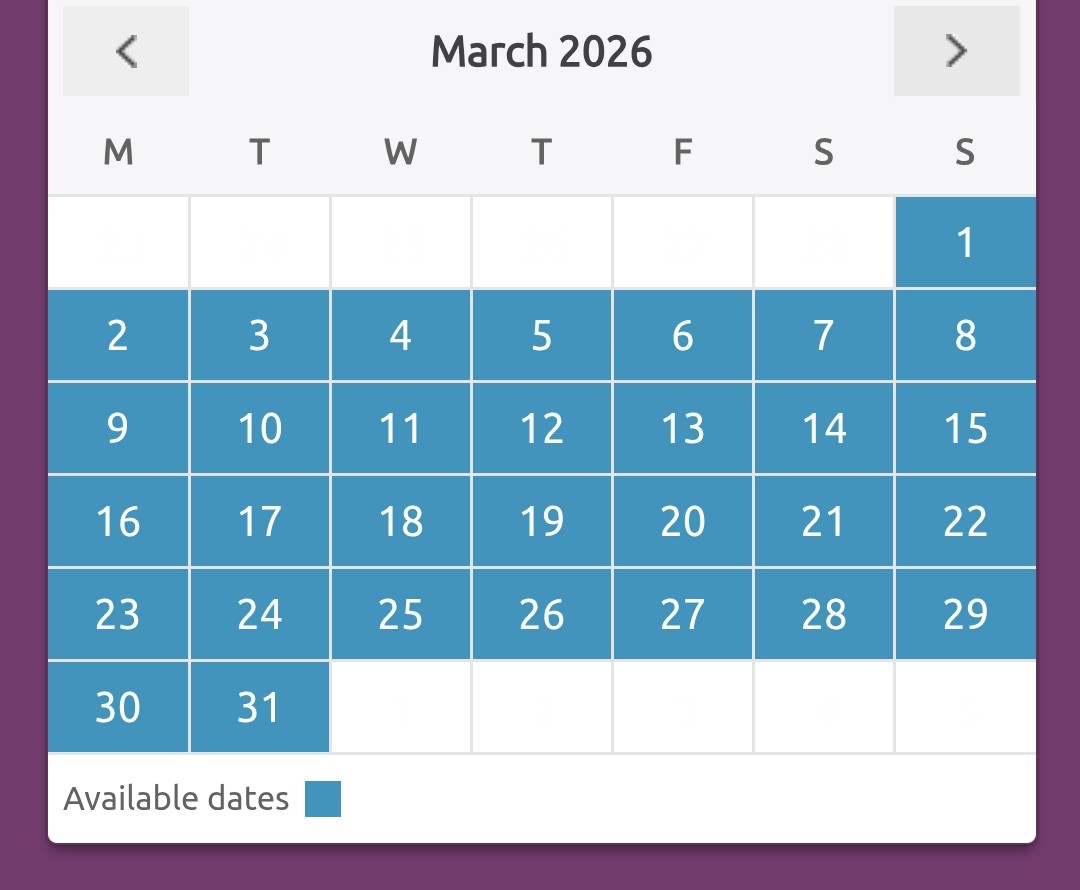Viewport: 1080px width, 890px height.
Task: Select Wednesday March 25
Action: pos(401,615)
